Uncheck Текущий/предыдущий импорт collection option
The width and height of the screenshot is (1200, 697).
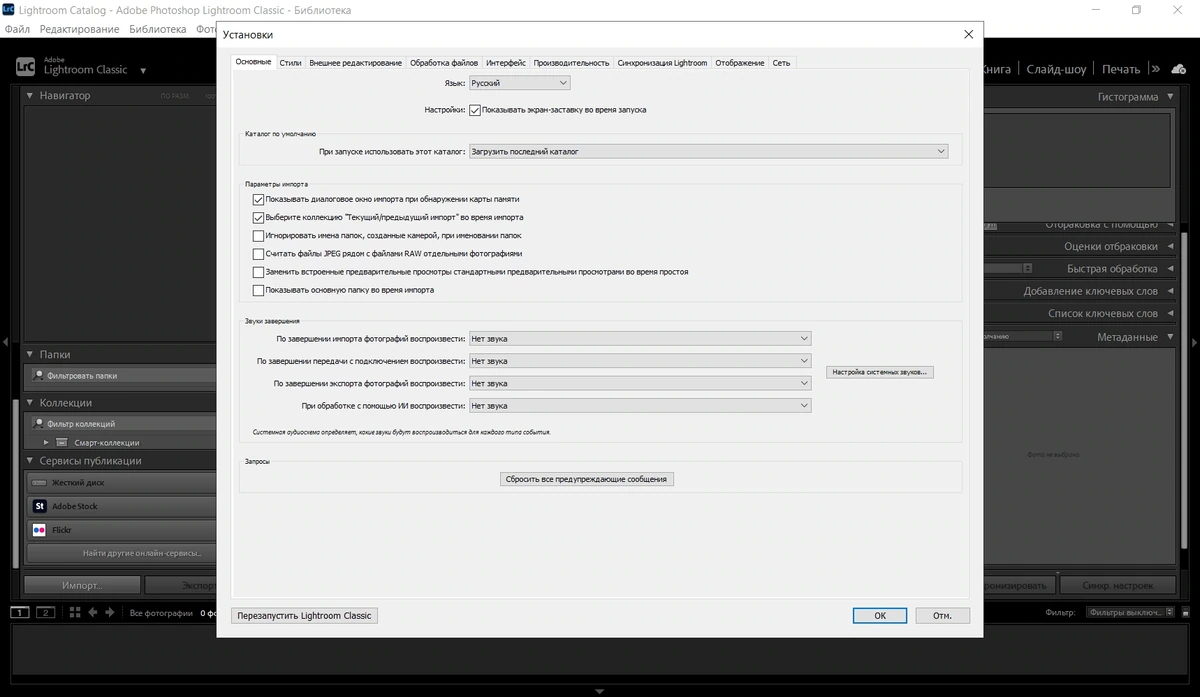click(x=258, y=217)
